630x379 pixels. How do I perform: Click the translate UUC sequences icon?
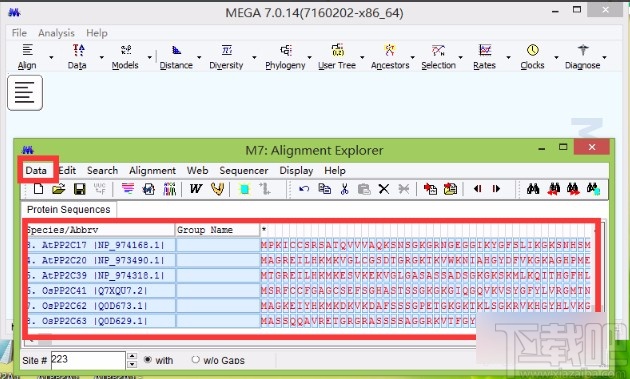point(99,188)
